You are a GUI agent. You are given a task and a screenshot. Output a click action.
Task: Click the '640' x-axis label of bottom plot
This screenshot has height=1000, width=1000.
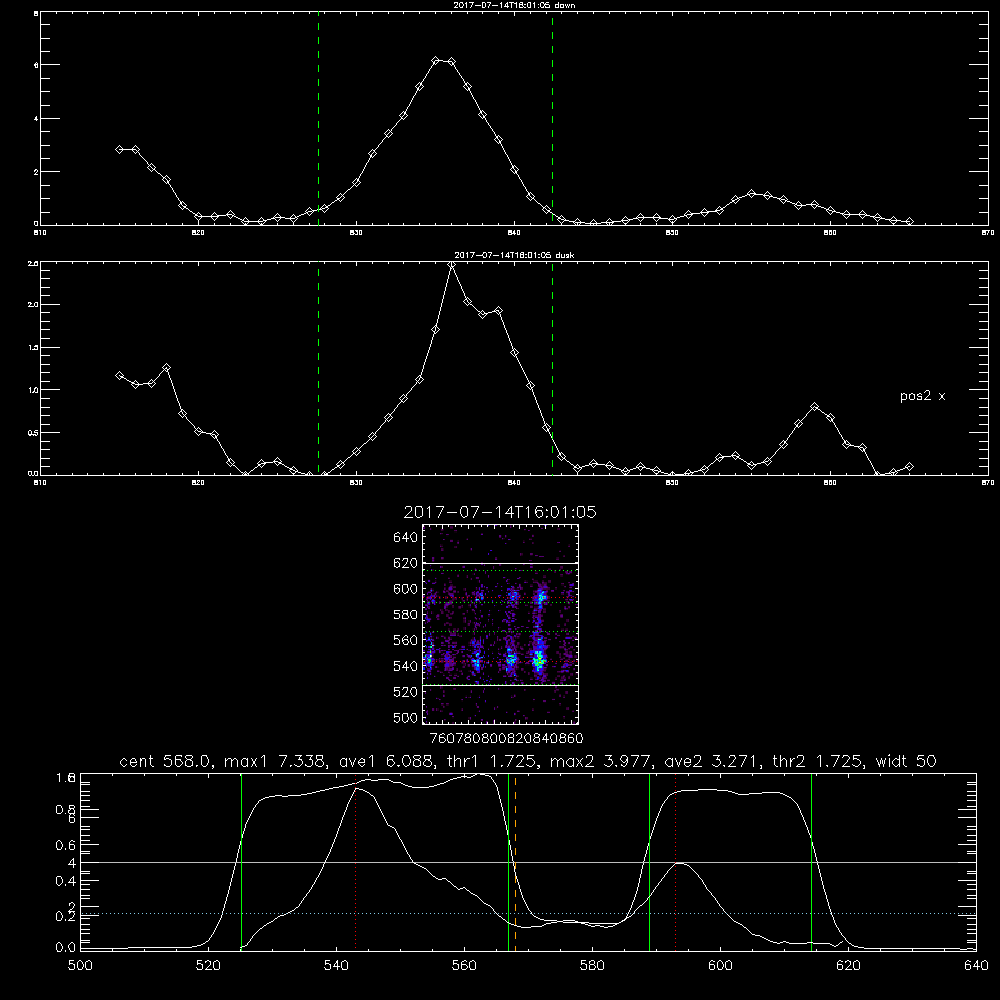(976, 966)
